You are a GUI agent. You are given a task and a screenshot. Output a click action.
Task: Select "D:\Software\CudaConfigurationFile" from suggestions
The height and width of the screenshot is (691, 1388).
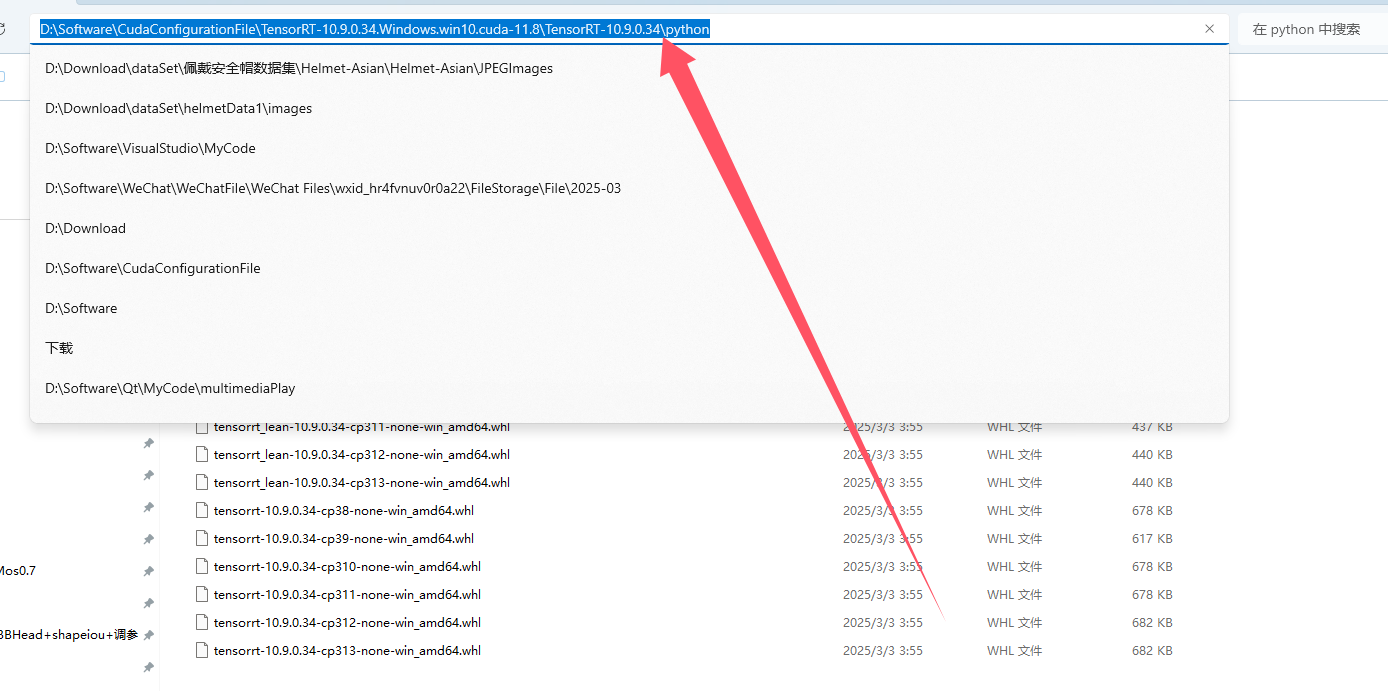click(x=152, y=268)
